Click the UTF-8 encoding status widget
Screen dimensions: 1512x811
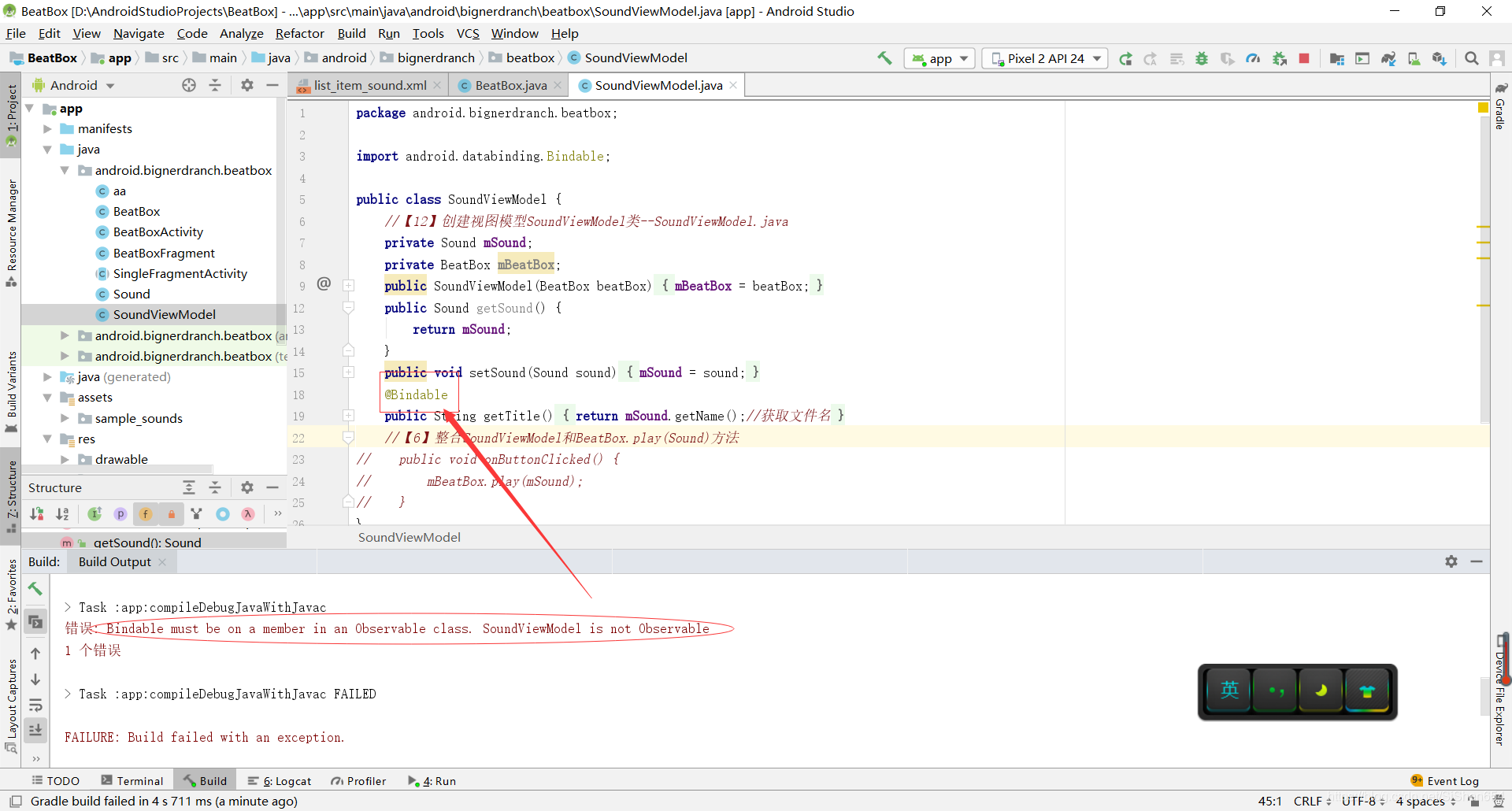tap(1363, 801)
